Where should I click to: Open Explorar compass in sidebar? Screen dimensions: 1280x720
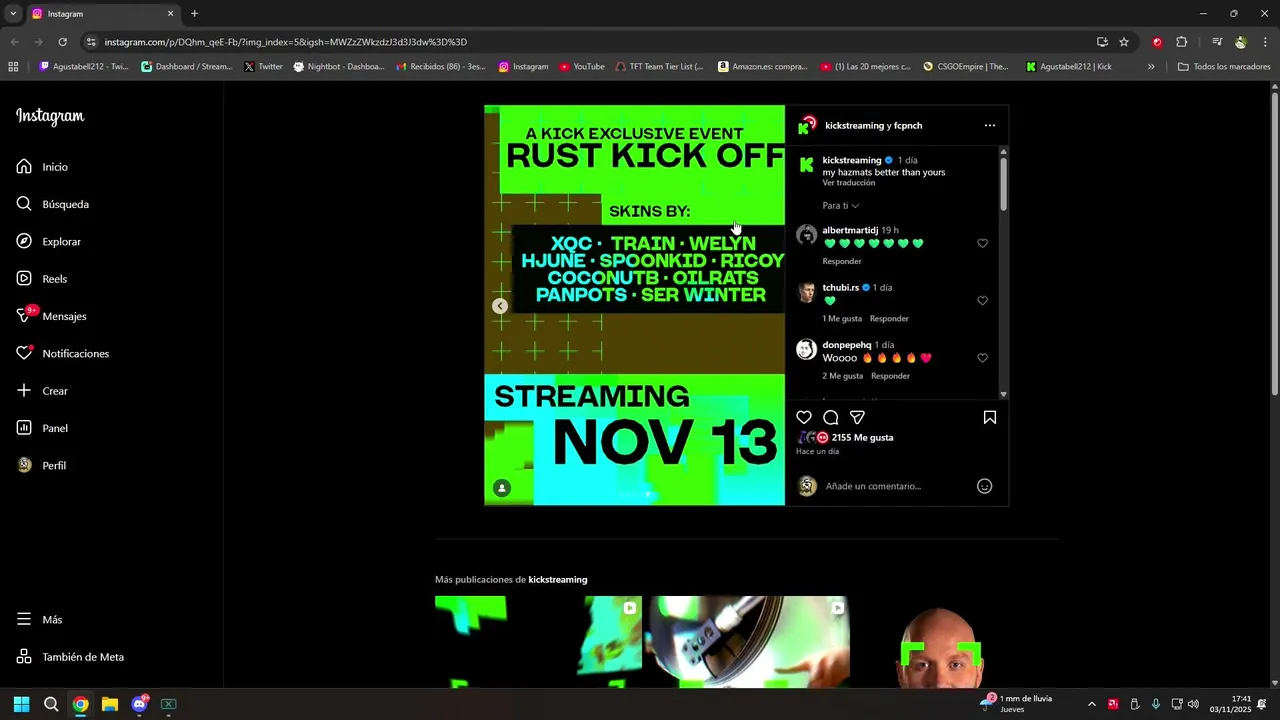[48, 242]
